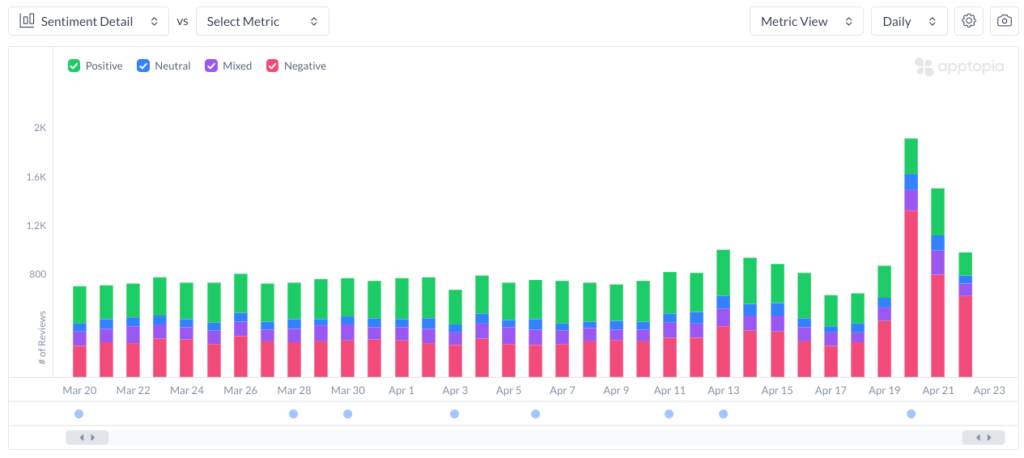
Task: Click the right timeline range slider handle
Action: [x=983, y=437]
